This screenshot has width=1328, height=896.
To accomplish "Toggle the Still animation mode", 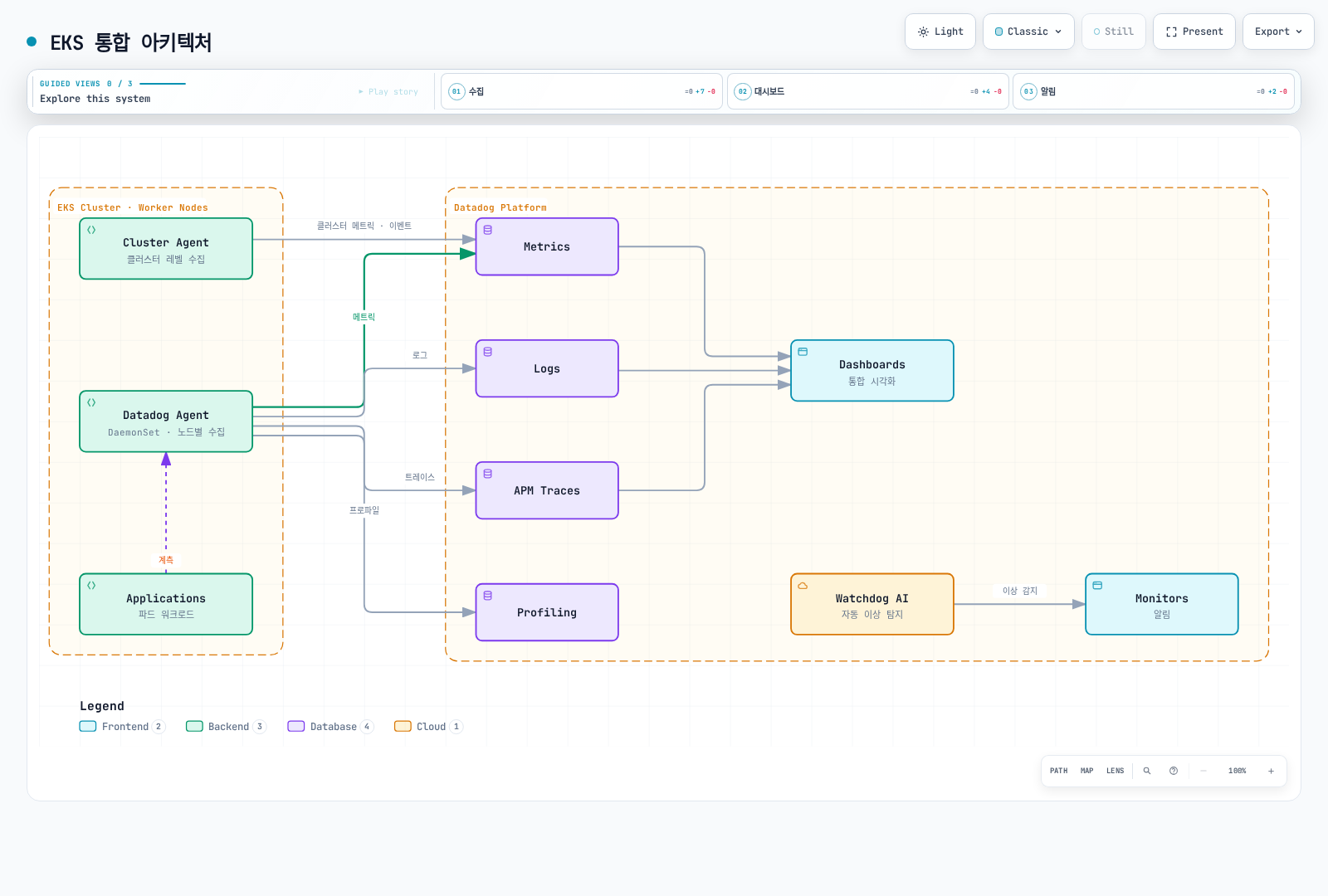I will click(1114, 32).
